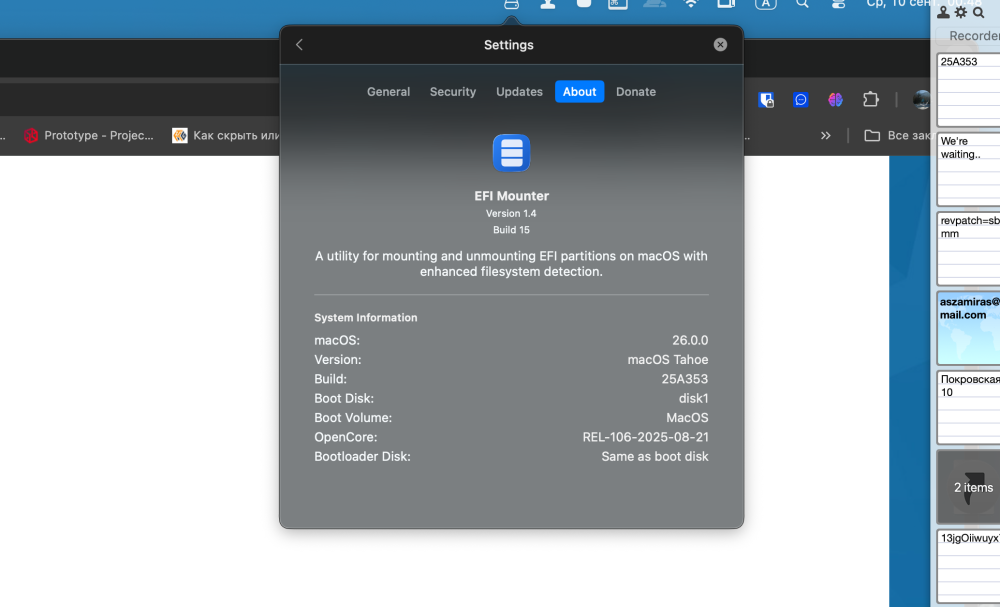This screenshot has width=1000, height=607.
Task: Open the "Prototype - Projec..." bookmark
Action: point(89,135)
